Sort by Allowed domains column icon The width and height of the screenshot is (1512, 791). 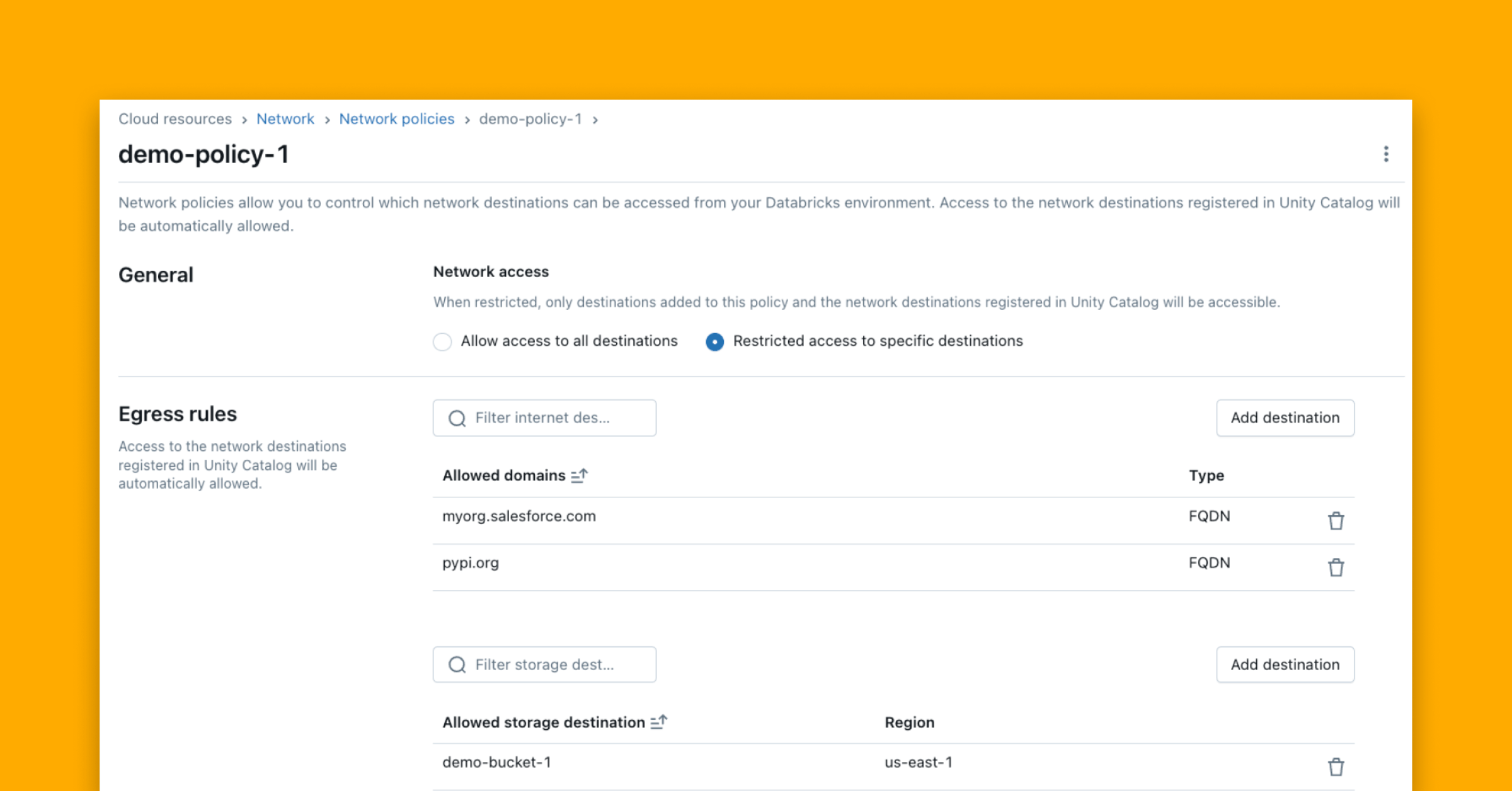(x=579, y=475)
